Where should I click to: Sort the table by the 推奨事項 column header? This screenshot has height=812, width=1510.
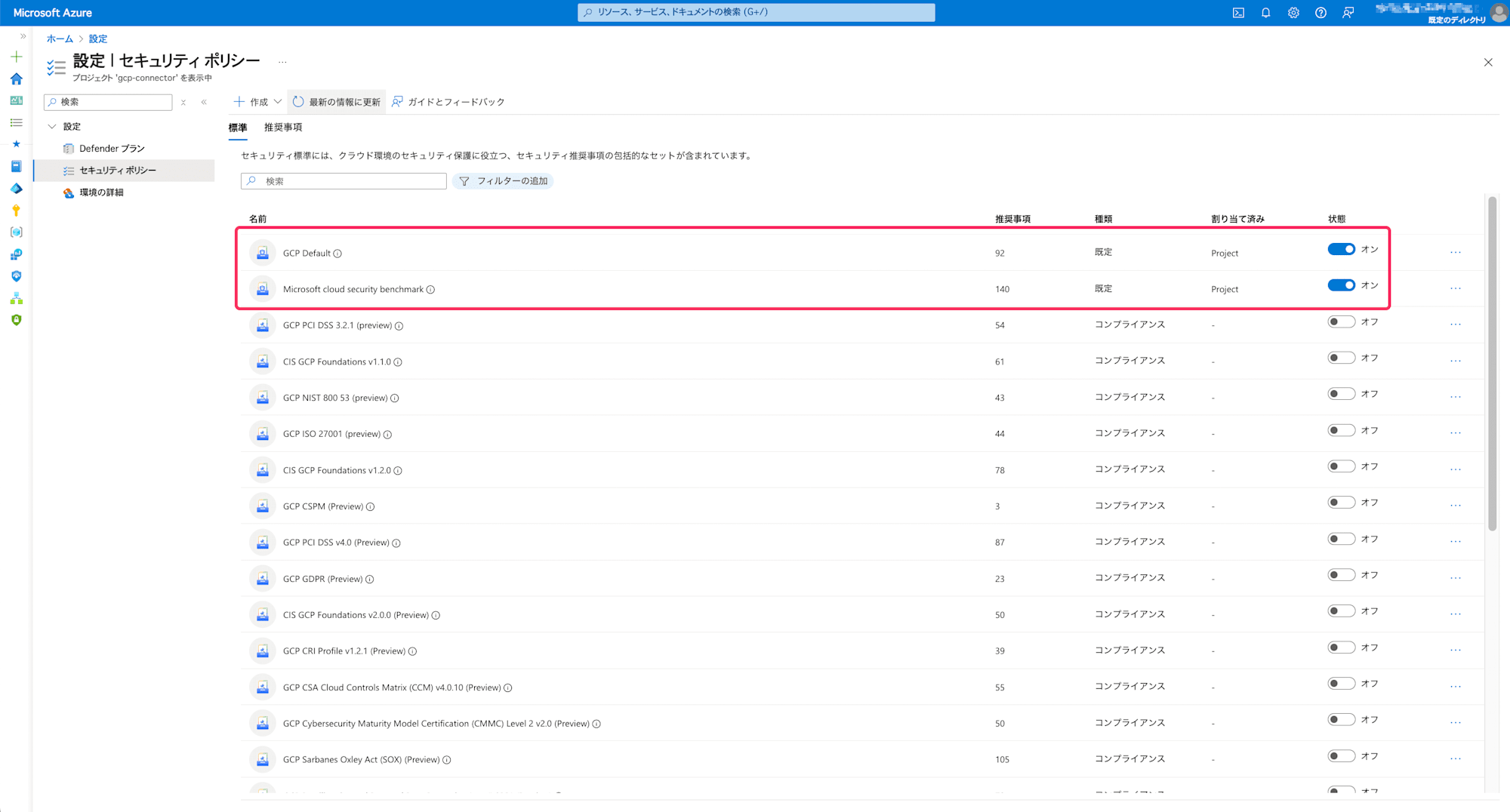click(1012, 219)
